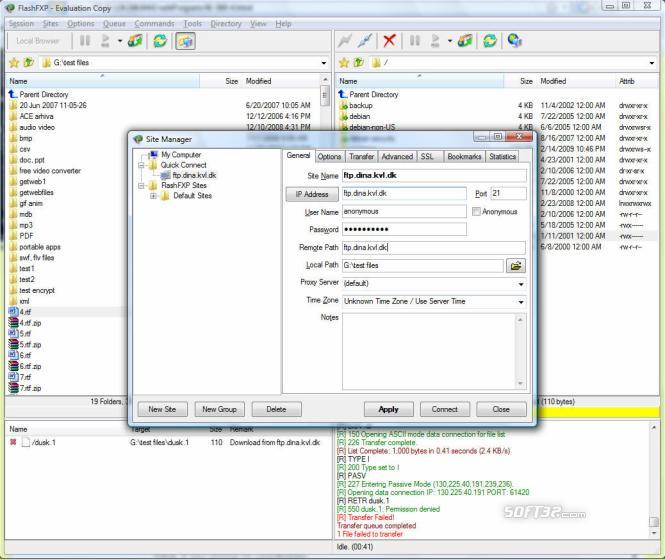
Task: Open the Sites menu
Action: (x=50, y=24)
